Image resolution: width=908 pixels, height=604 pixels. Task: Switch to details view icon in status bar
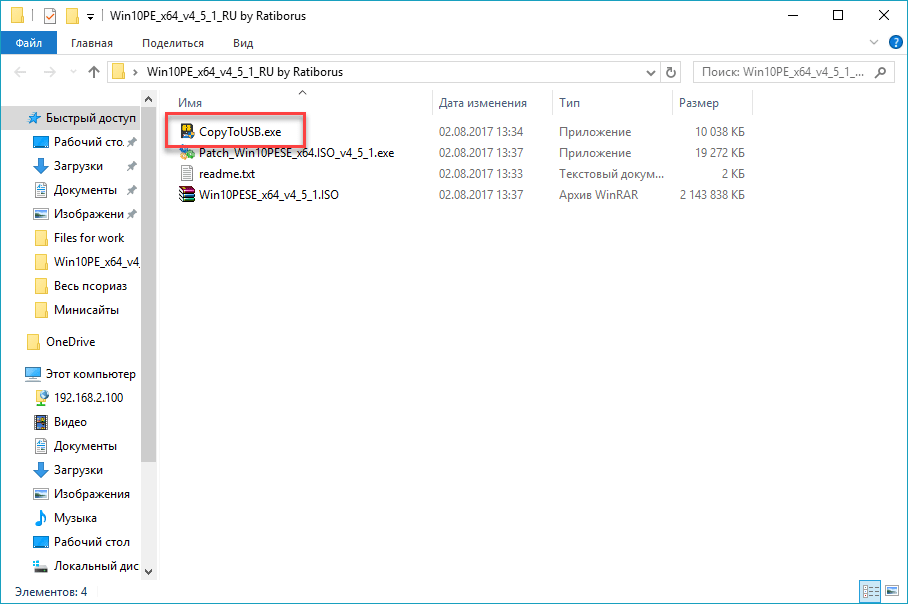point(870,591)
